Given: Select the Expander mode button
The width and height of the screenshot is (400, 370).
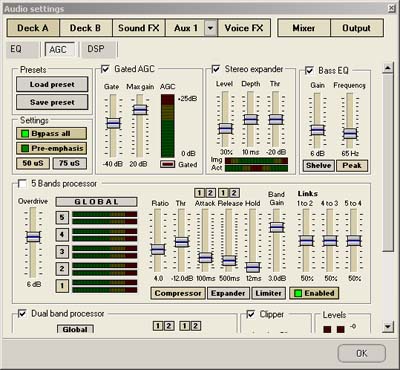Looking at the screenshot, I should click(228, 293).
